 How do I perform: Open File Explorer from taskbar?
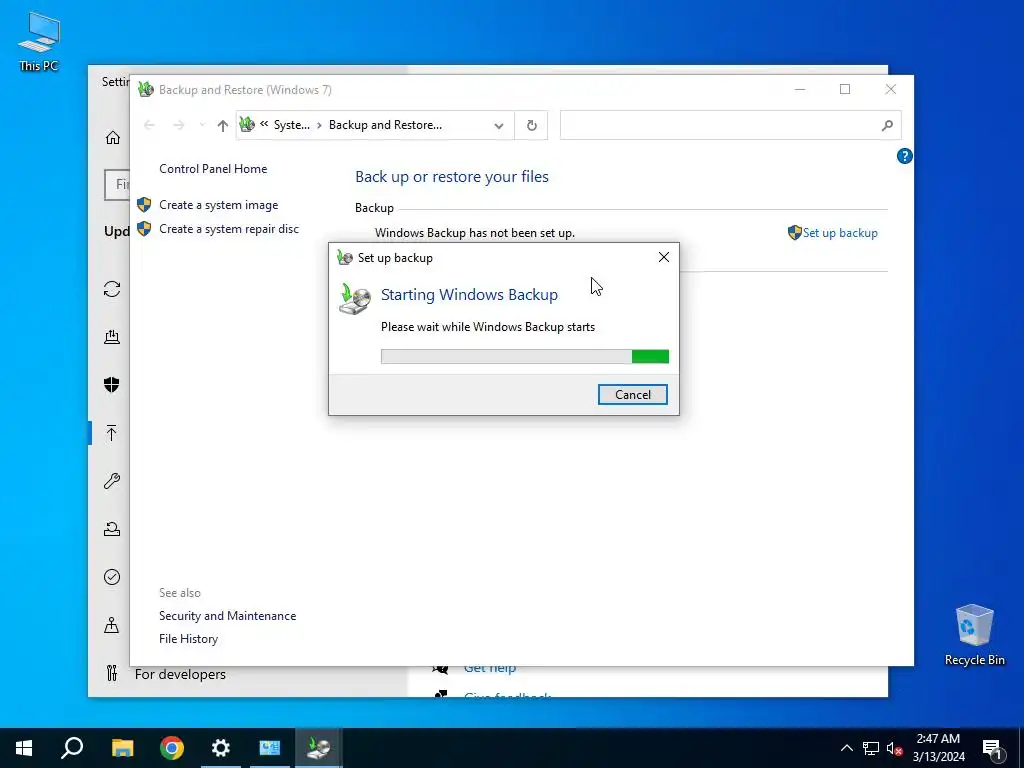tap(122, 748)
